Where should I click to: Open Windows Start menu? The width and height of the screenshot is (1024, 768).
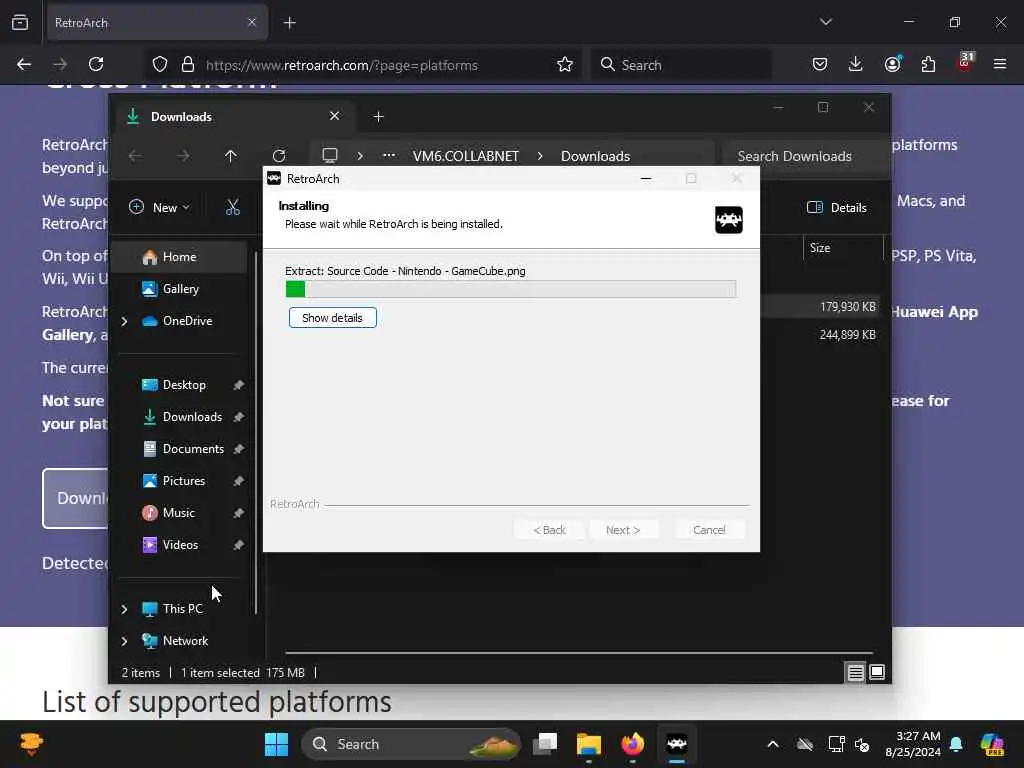(276, 744)
